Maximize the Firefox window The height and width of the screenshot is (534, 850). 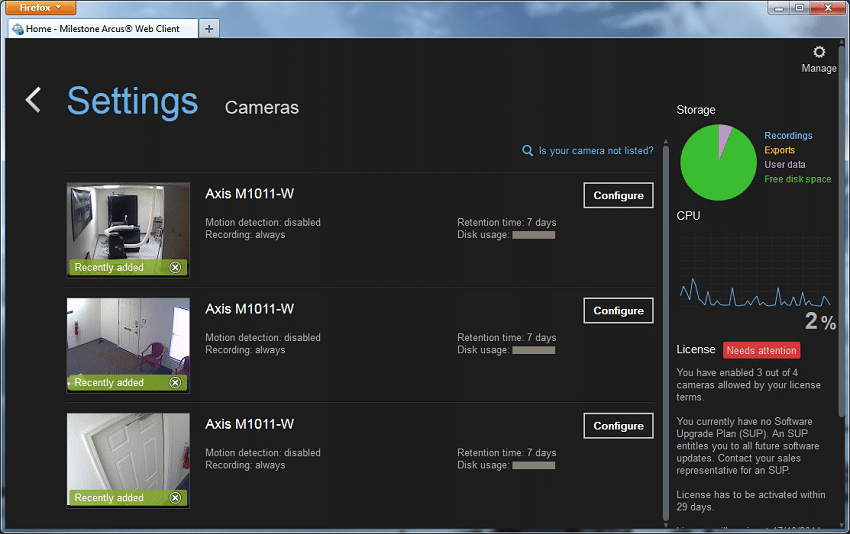tap(800, 8)
